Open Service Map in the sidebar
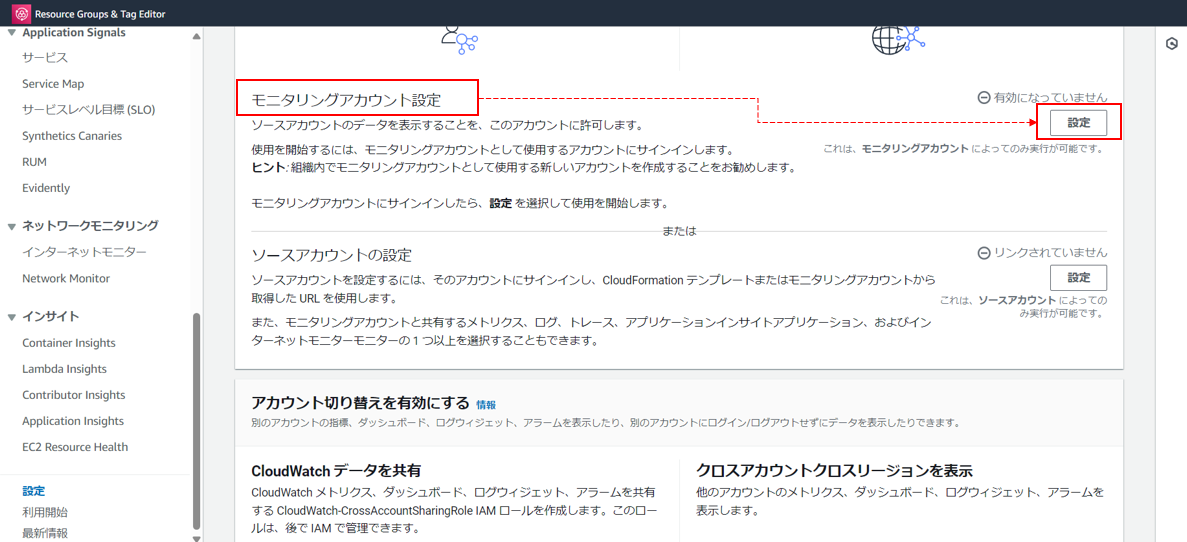 click(x=53, y=83)
